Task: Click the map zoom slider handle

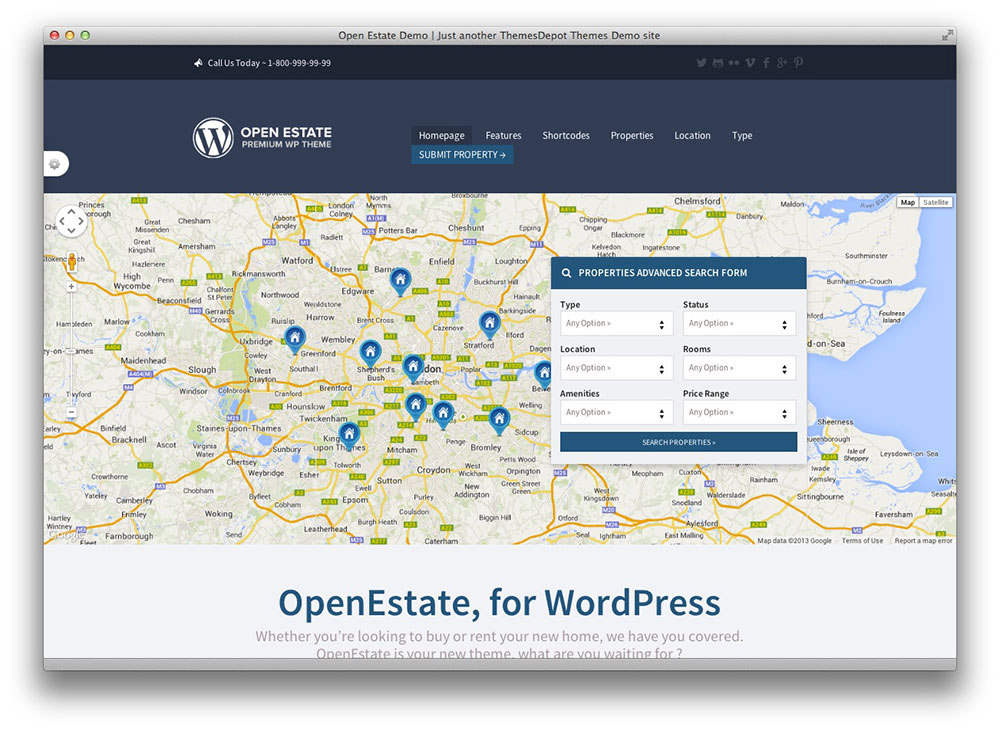Action: (71, 351)
